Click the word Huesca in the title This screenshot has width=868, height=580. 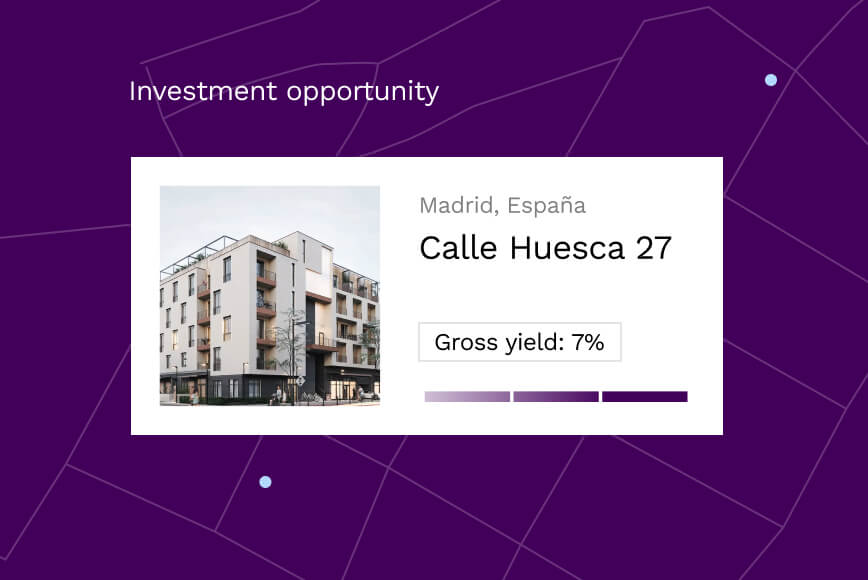coord(567,248)
